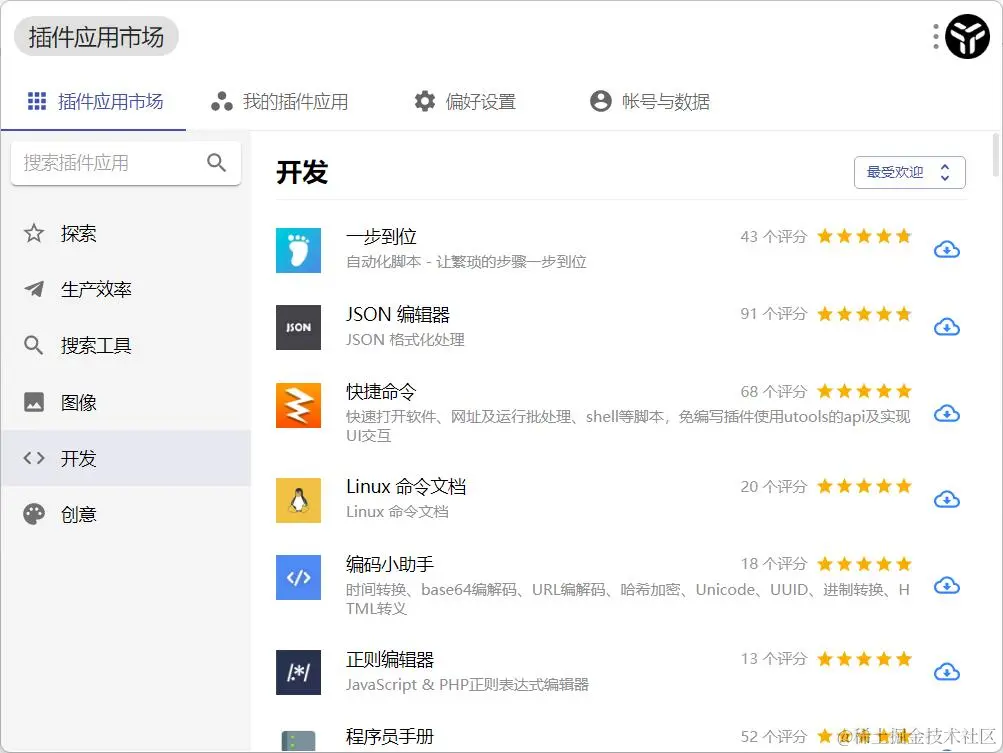Open the 最受欢迎 sort dropdown
This screenshot has width=1003, height=753.
tap(910, 173)
